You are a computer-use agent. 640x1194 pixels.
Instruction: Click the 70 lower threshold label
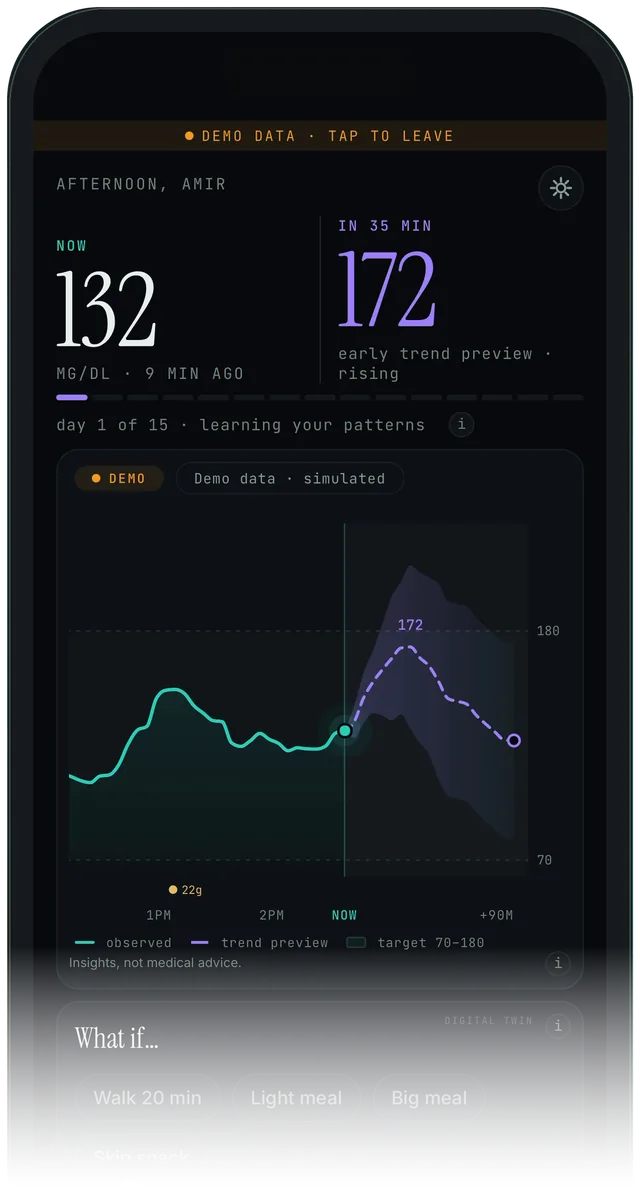(x=544, y=860)
